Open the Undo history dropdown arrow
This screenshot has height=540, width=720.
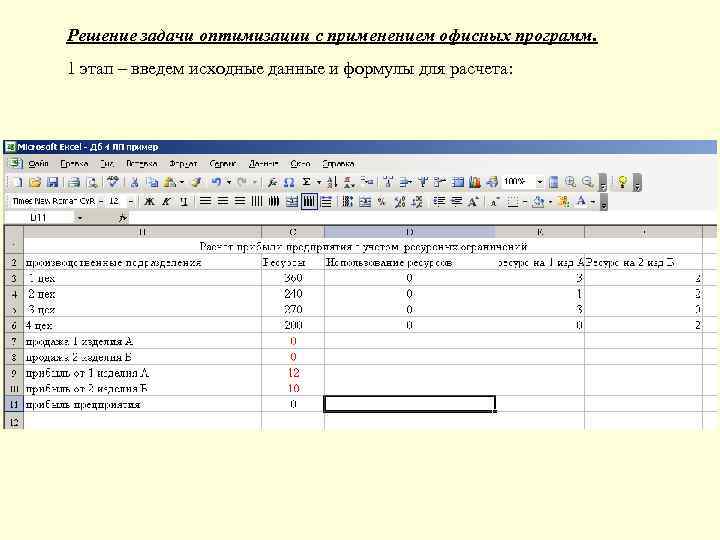228,182
